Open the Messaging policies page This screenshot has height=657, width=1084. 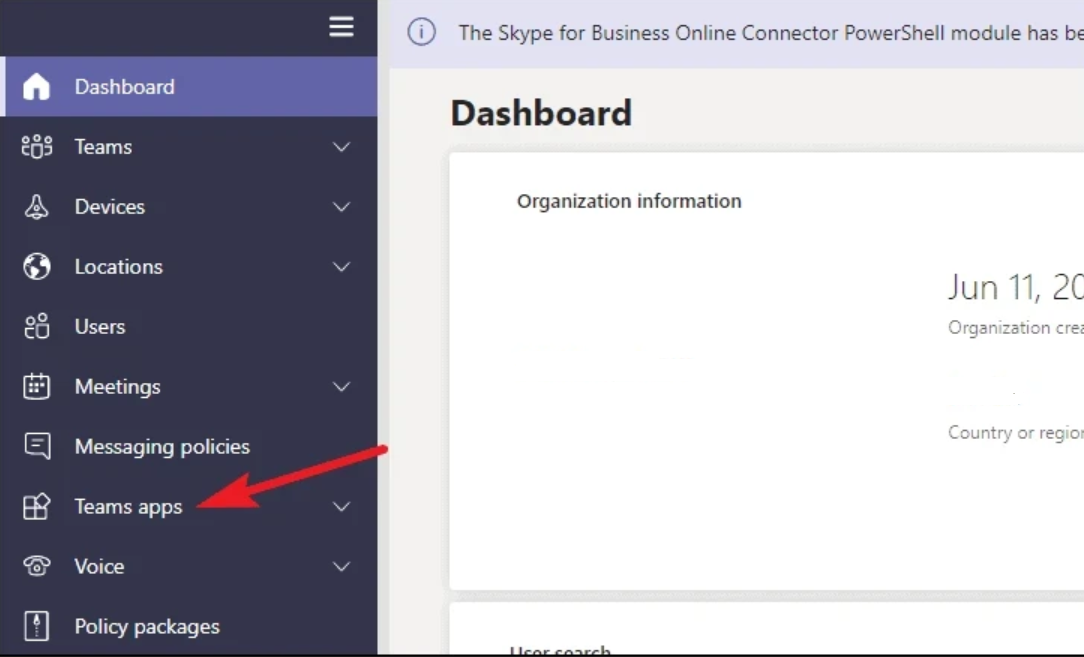[x=162, y=447]
